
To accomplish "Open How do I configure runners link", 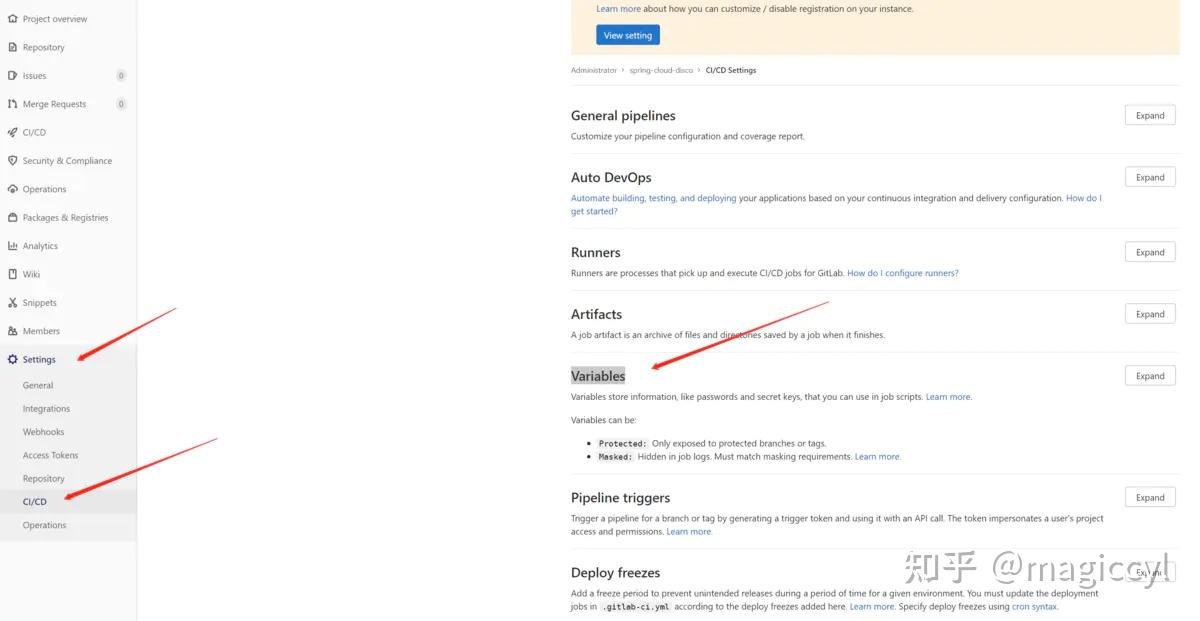I will tap(903, 273).
